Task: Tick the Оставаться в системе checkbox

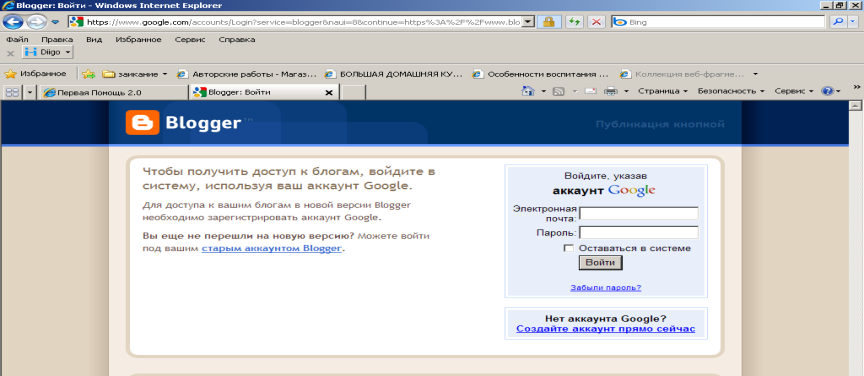Action: tap(569, 248)
